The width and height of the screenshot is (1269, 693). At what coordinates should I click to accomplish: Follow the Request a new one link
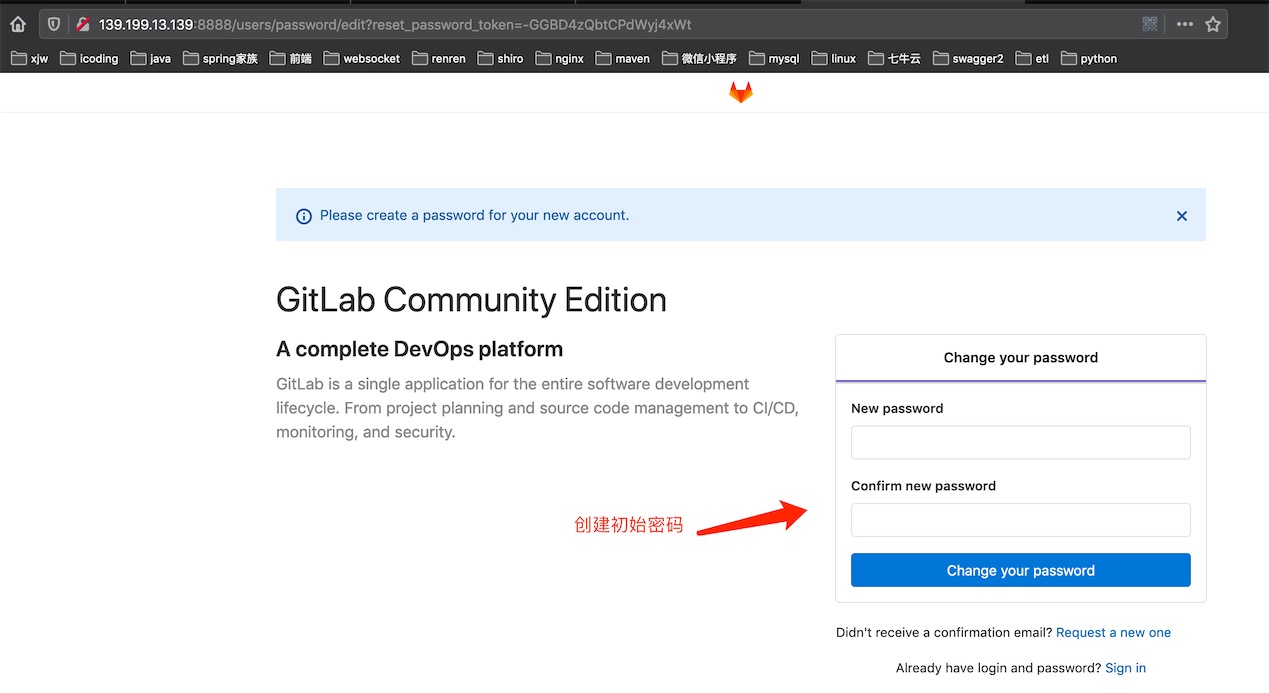[1113, 633]
